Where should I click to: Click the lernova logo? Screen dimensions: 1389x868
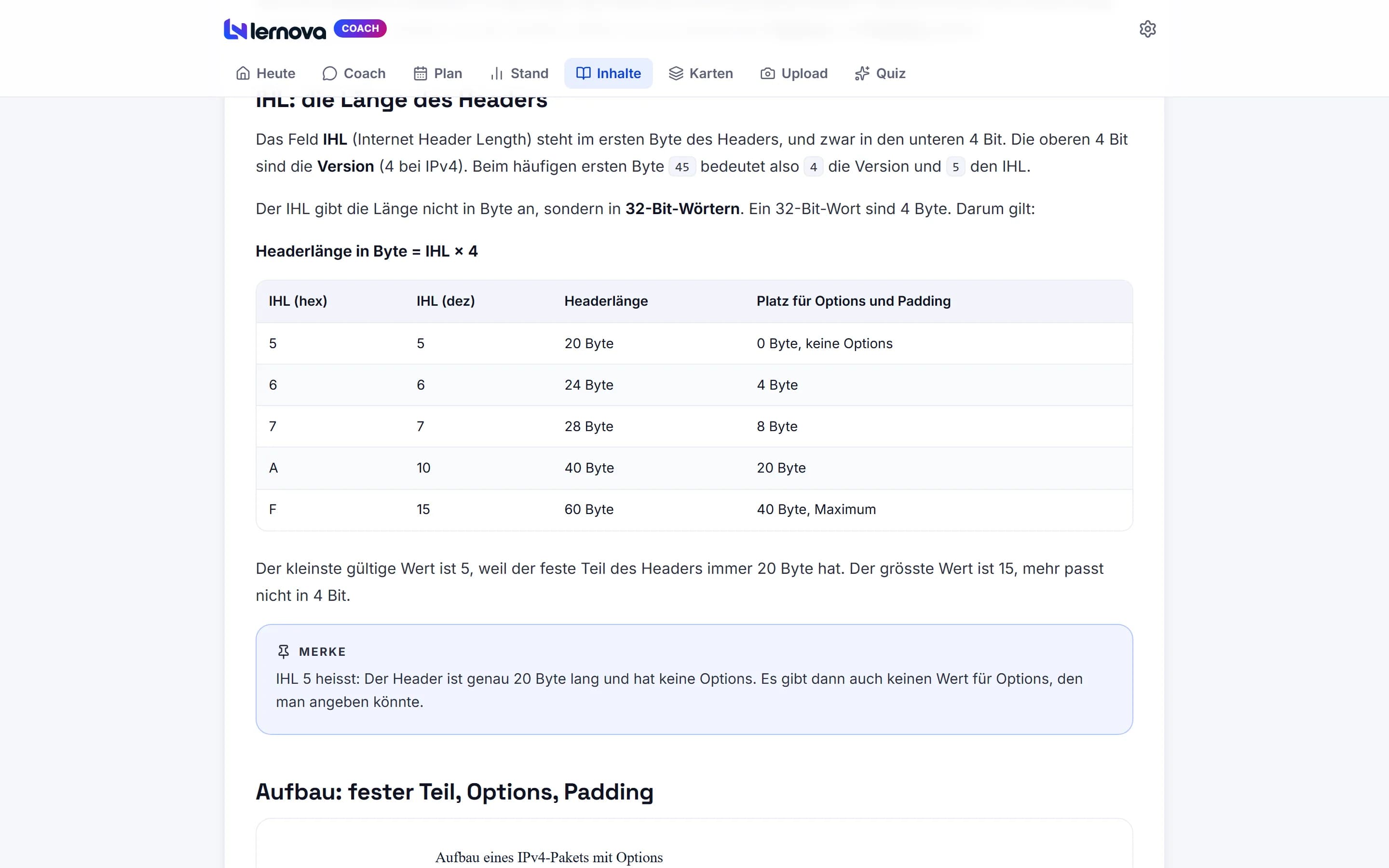(274, 29)
